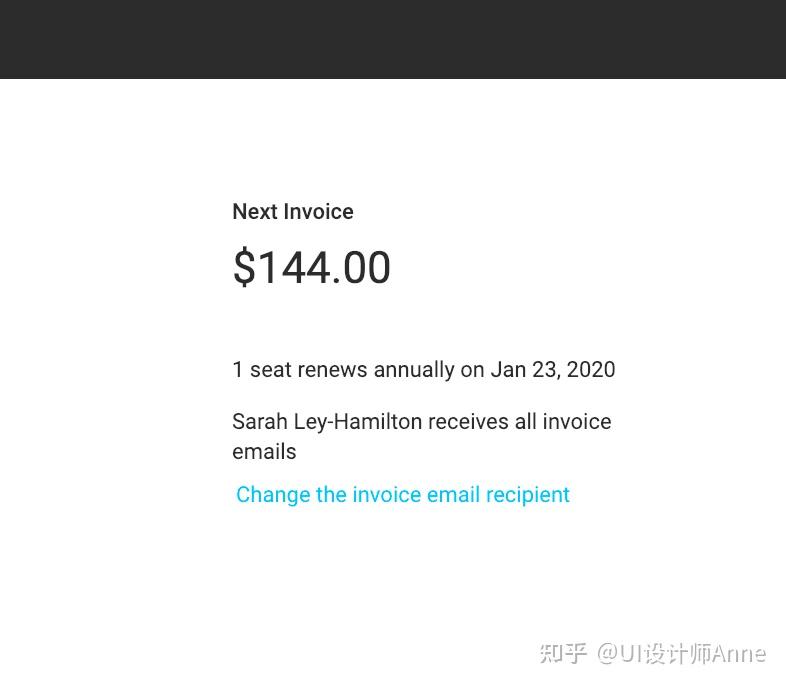Click the word "on" before the date
This screenshot has height=685, width=786.
pos(472,370)
